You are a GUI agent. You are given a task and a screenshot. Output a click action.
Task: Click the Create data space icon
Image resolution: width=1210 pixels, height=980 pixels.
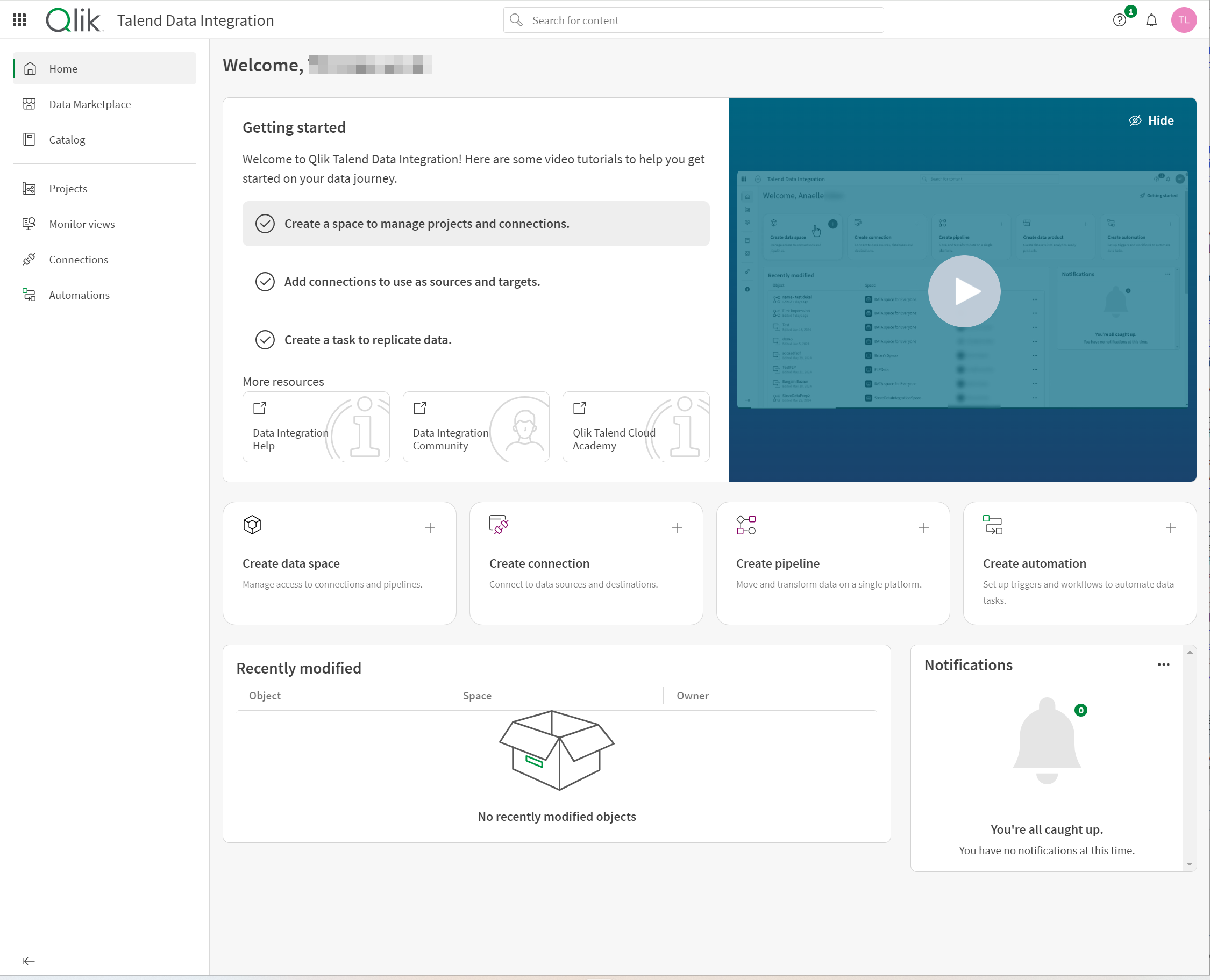252,524
